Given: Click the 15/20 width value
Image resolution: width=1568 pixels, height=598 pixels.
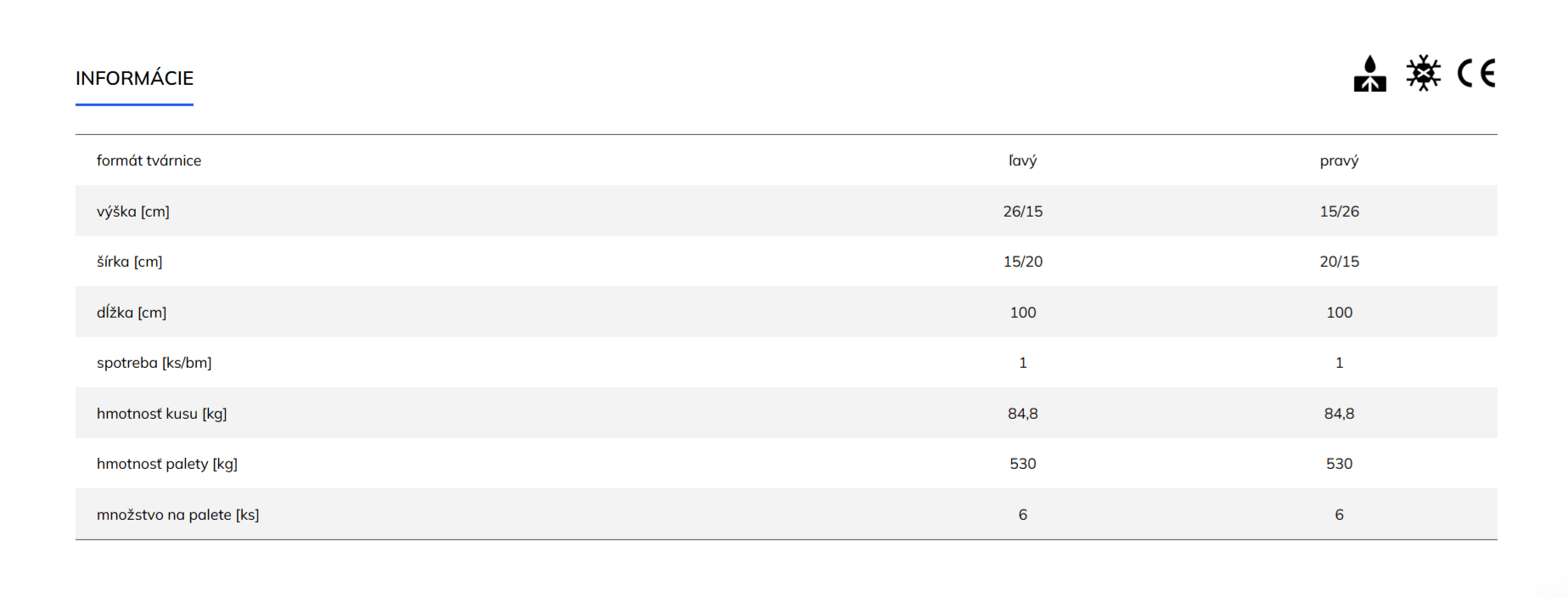Looking at the screenshot, I should pyautogui.click(x=1023, y=262).
